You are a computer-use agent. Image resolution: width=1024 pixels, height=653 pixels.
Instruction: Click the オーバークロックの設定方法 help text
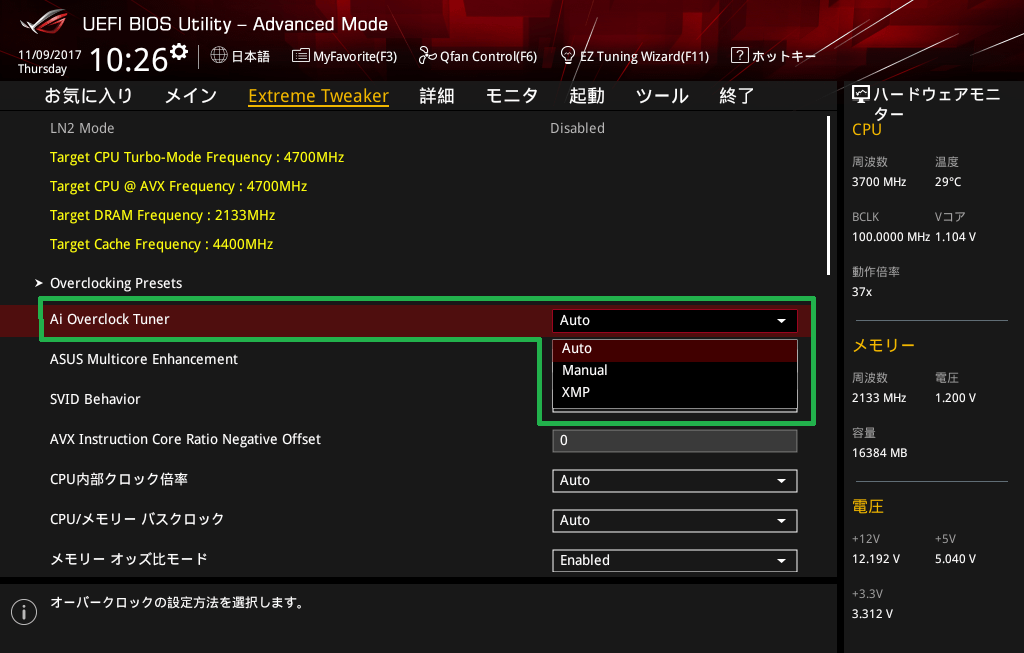[x=178, y=602]
